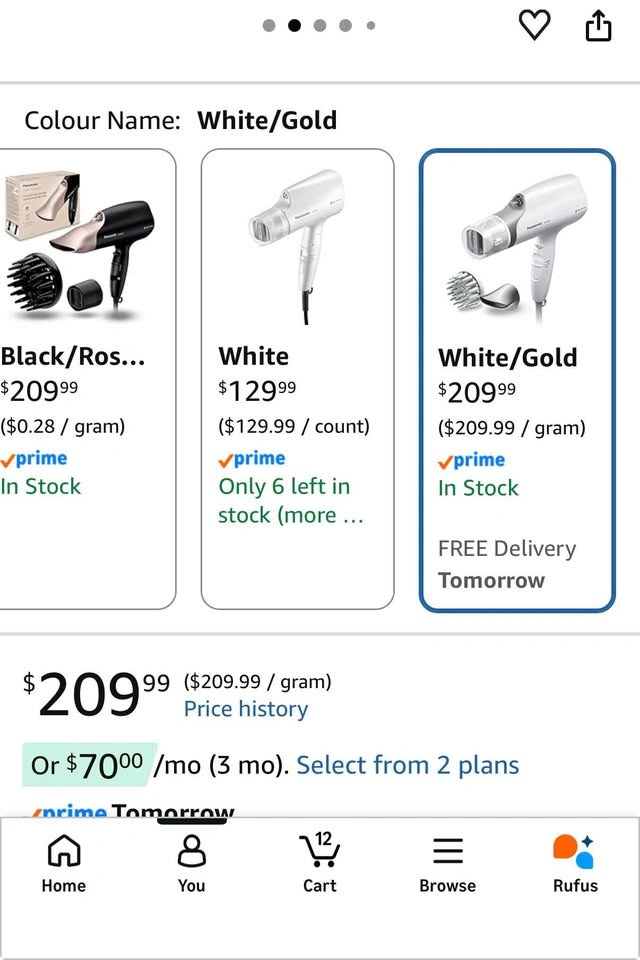Jump to third image carousel dot
The width and height of the screenshot is (640, 960).
pyautogui.click(x=320, y=26)
